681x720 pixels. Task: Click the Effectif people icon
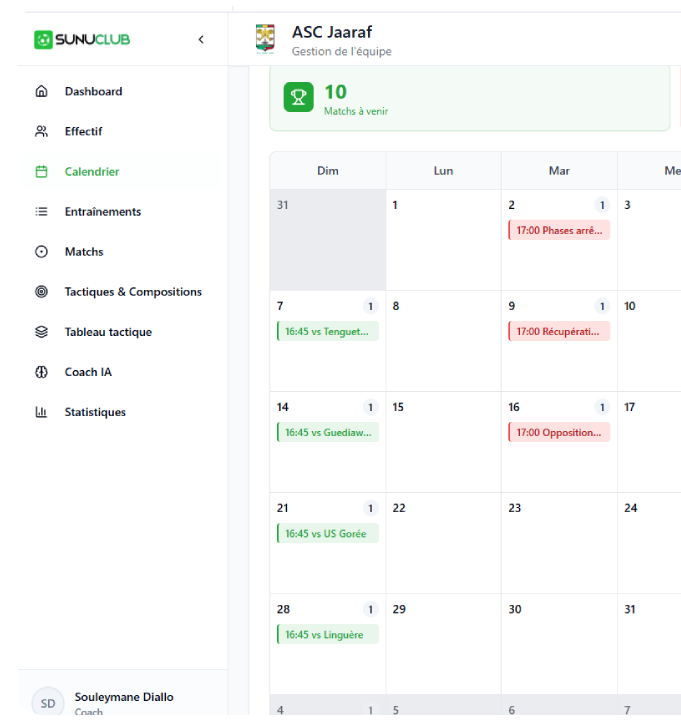(41, 131)
